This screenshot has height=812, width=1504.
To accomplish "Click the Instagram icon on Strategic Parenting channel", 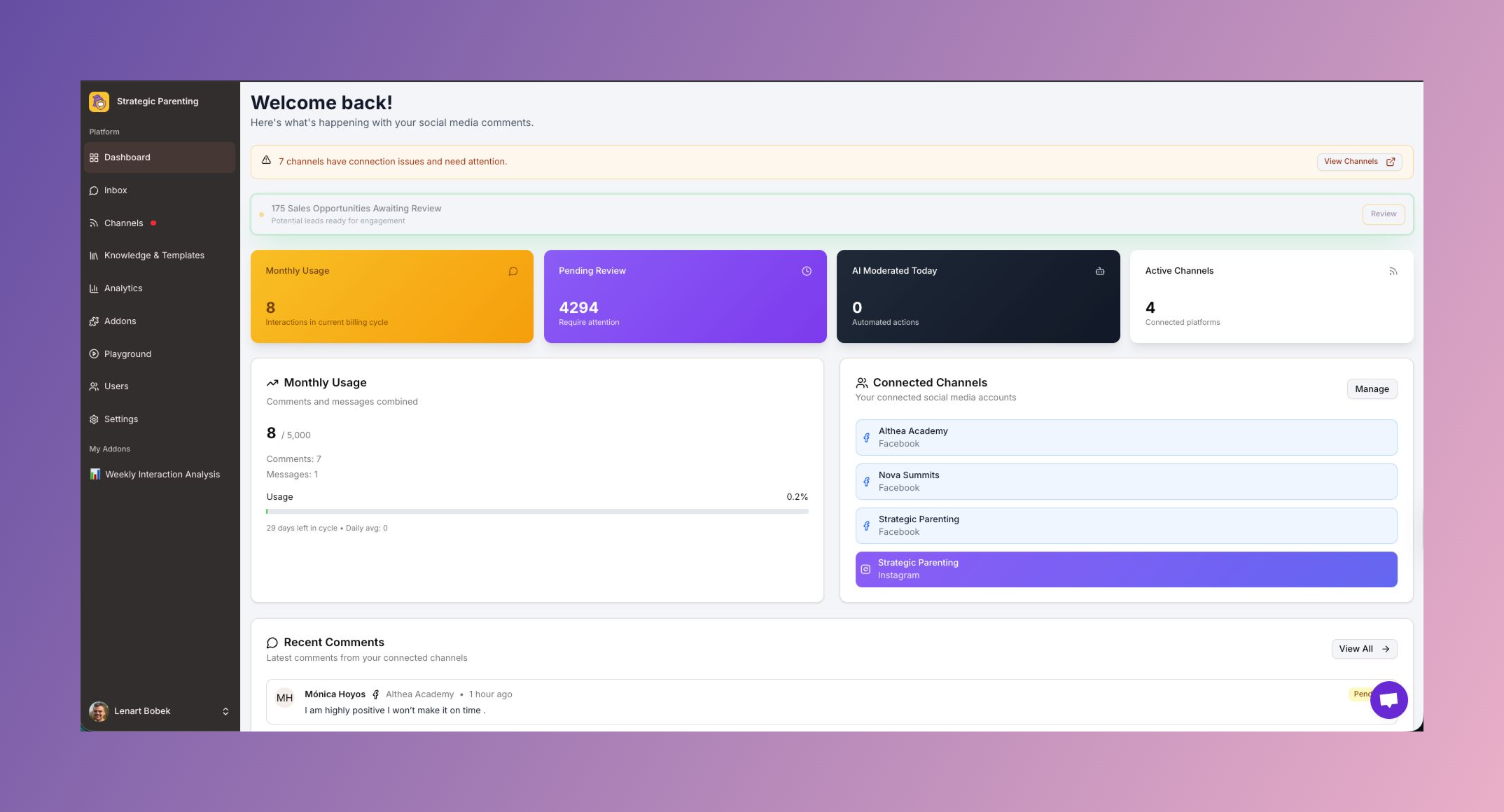I will pyautogui.click(x=865, y=569).
